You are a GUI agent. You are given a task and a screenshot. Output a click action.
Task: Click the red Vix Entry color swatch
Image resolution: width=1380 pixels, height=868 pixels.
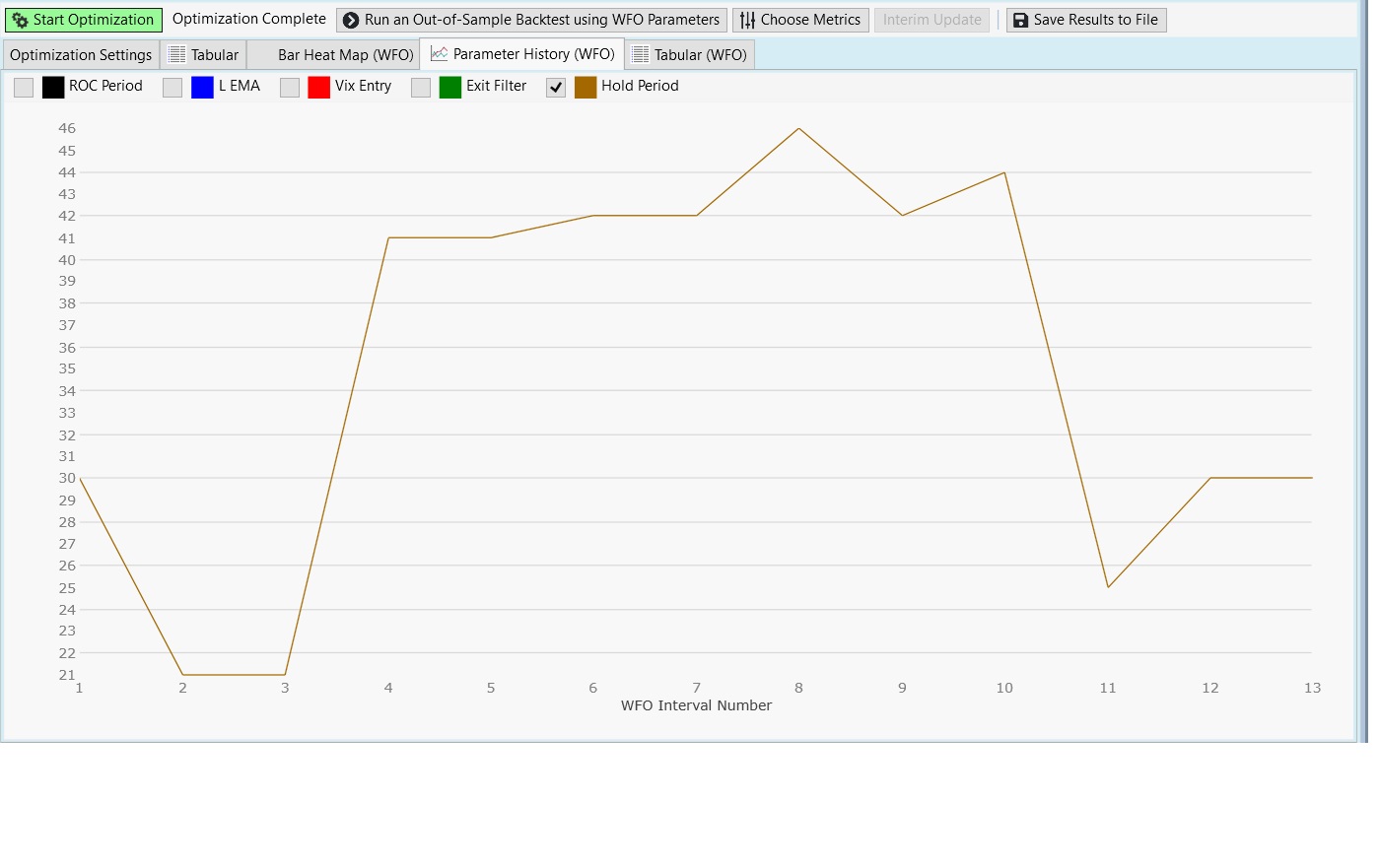click(x=319, y=88)
